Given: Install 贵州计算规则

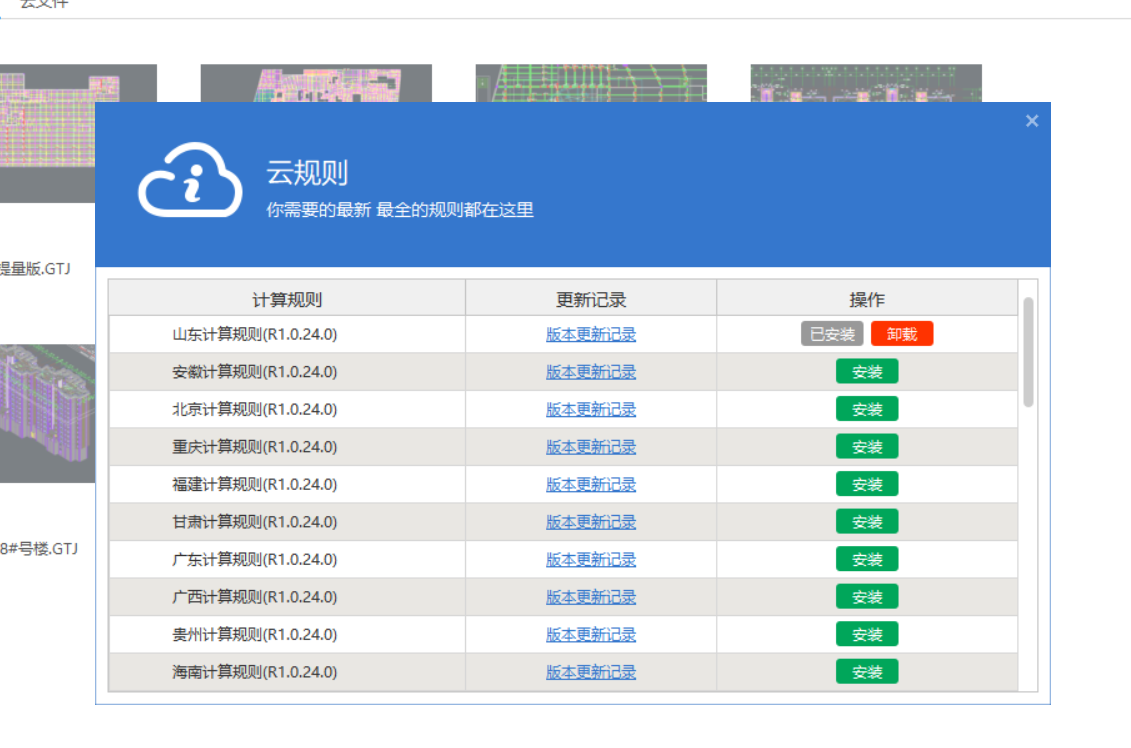Looking at the screenshot, I should coord(867,634).
